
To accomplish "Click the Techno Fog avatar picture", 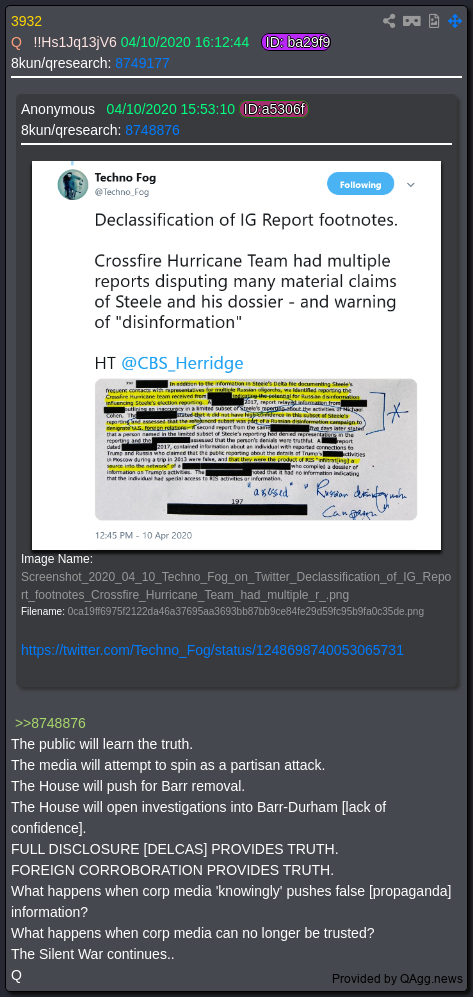I will [73, 184].
